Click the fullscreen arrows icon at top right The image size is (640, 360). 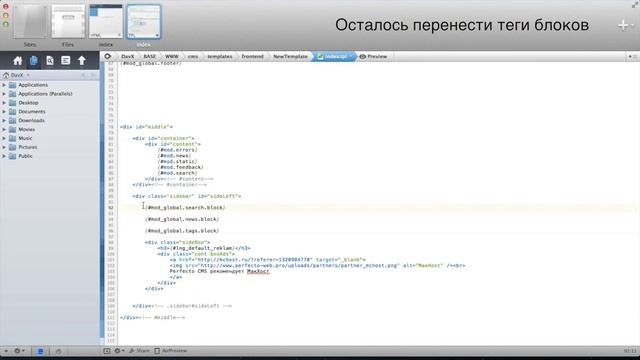click(x=635, y=4)
